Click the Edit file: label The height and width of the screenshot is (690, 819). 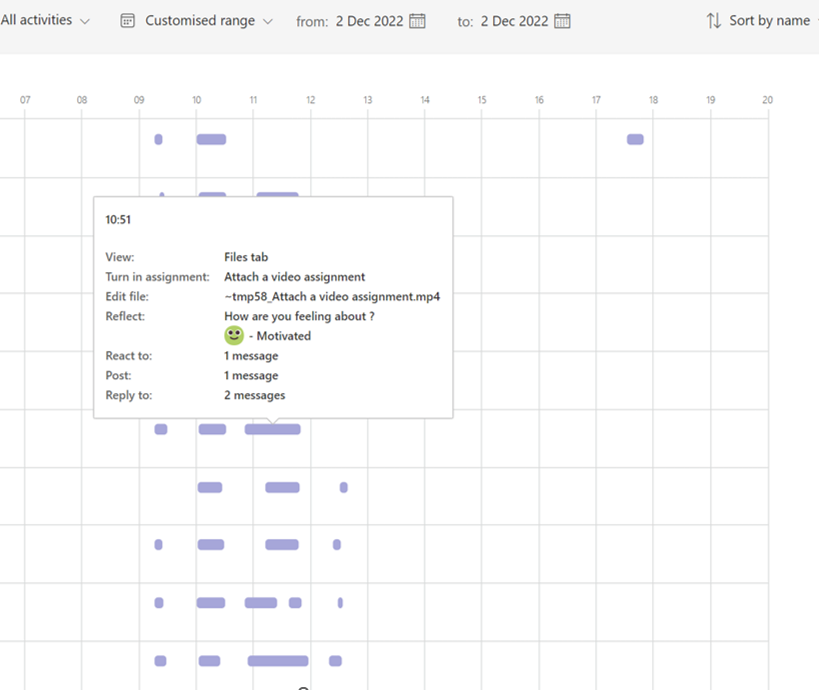127,297
